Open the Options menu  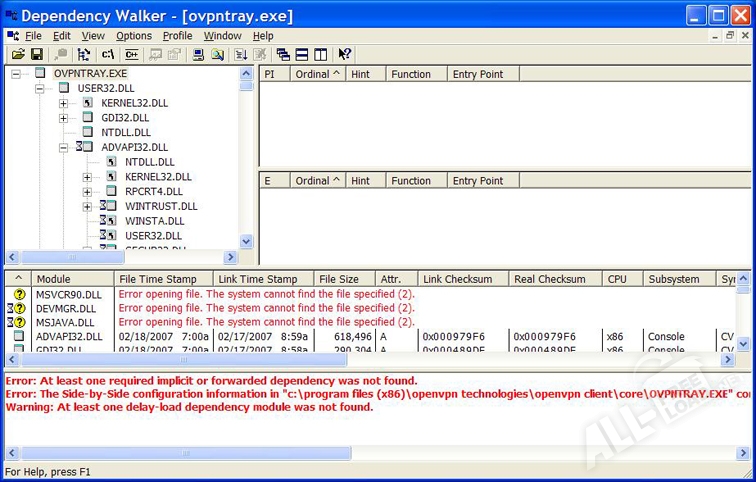(x=133, y=35)
